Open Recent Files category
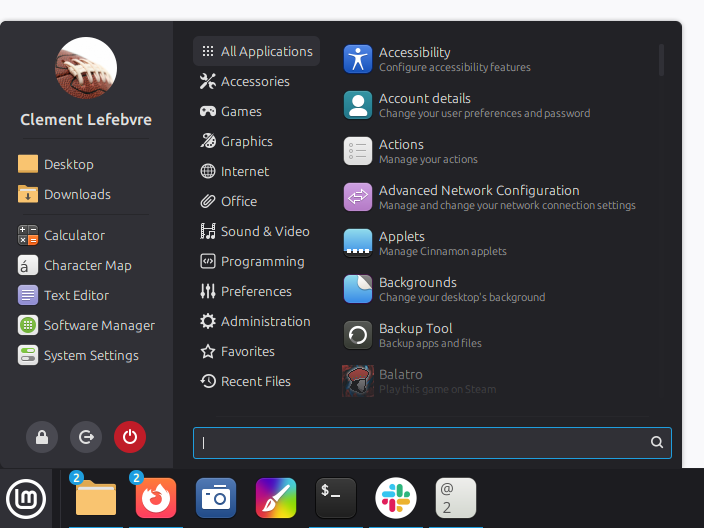 pyautogui.click(x=255, y=381)
